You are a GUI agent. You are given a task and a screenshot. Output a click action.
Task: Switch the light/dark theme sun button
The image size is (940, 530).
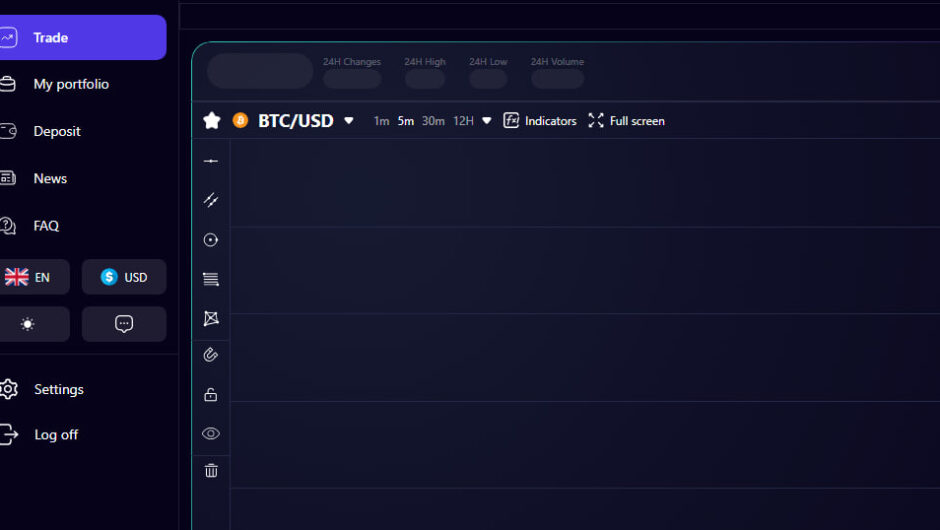point(28,324)
